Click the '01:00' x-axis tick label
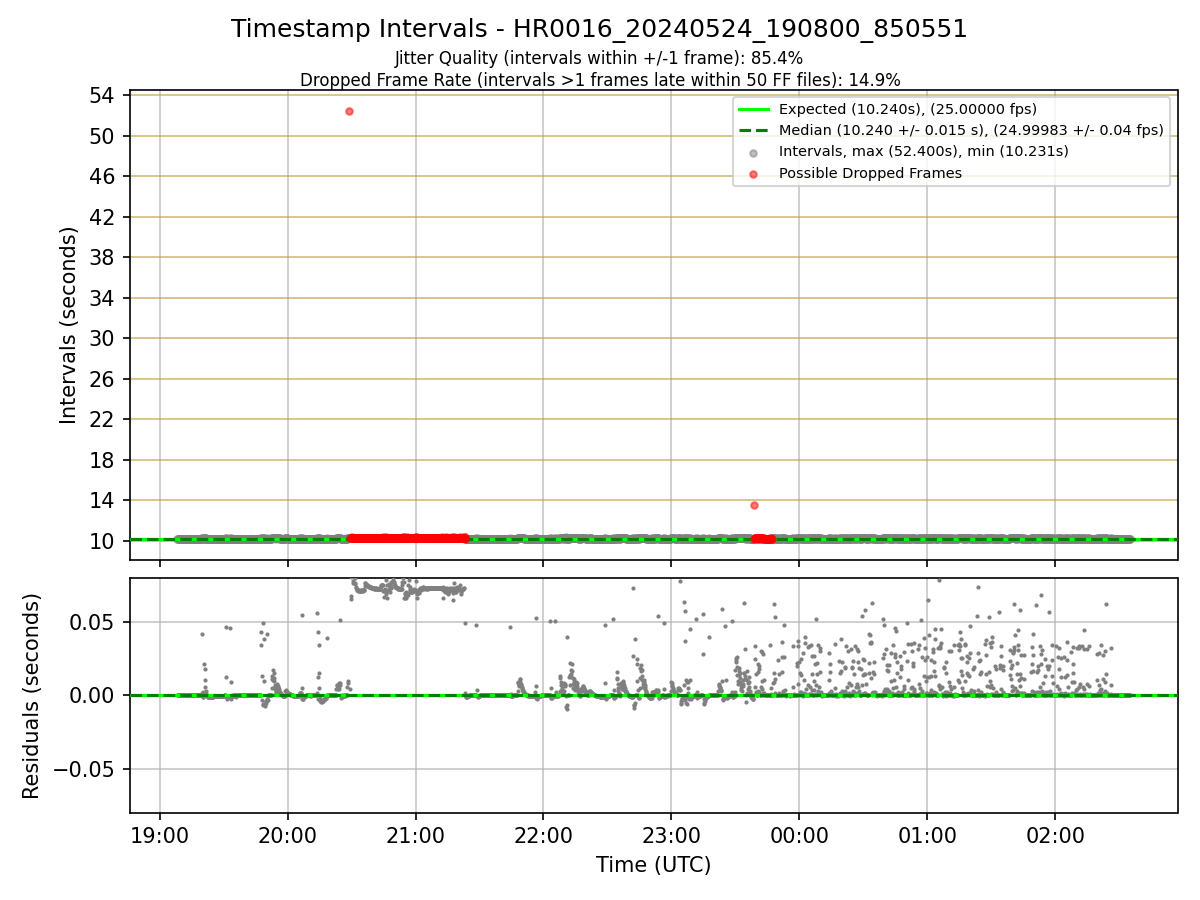The width and height of the screenshot is (1200, 900). [927, 834]
